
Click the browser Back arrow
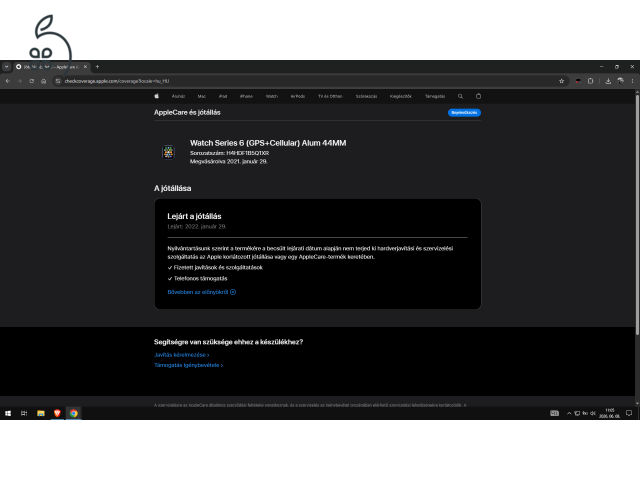coord(8,81)
